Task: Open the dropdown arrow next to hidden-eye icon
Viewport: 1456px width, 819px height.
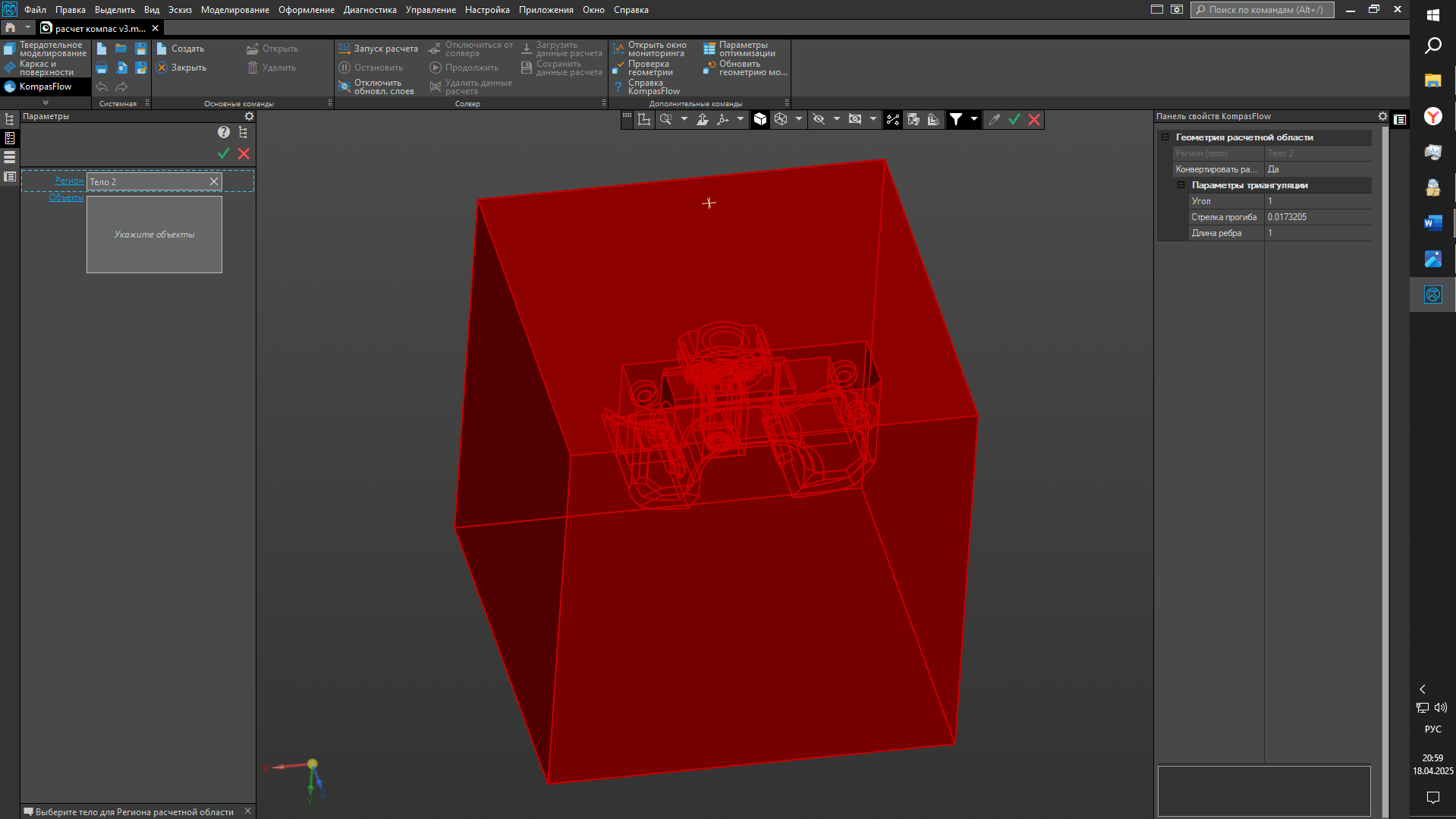Action: [836, 120]
